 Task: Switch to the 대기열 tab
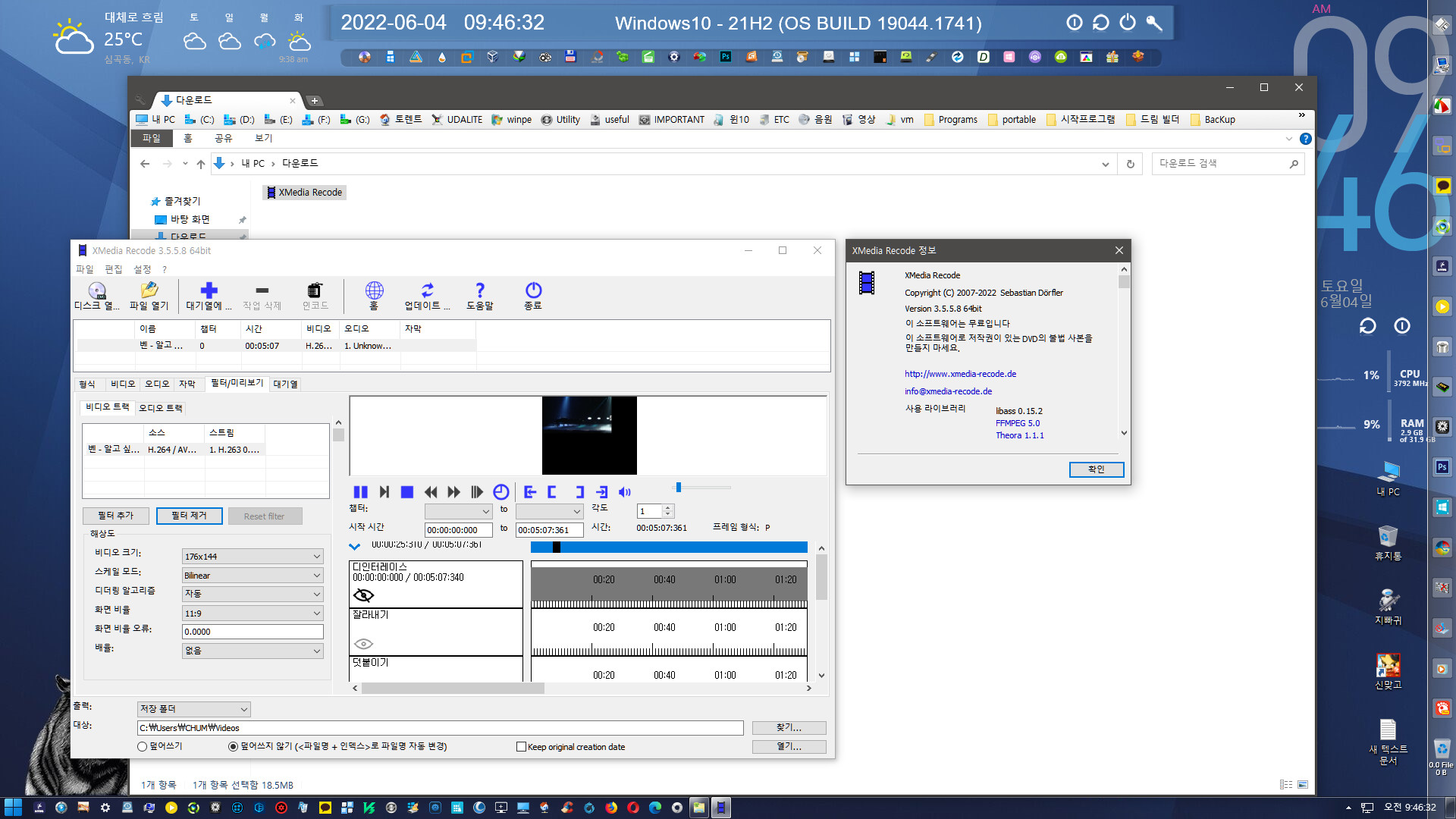coord(285,384)
